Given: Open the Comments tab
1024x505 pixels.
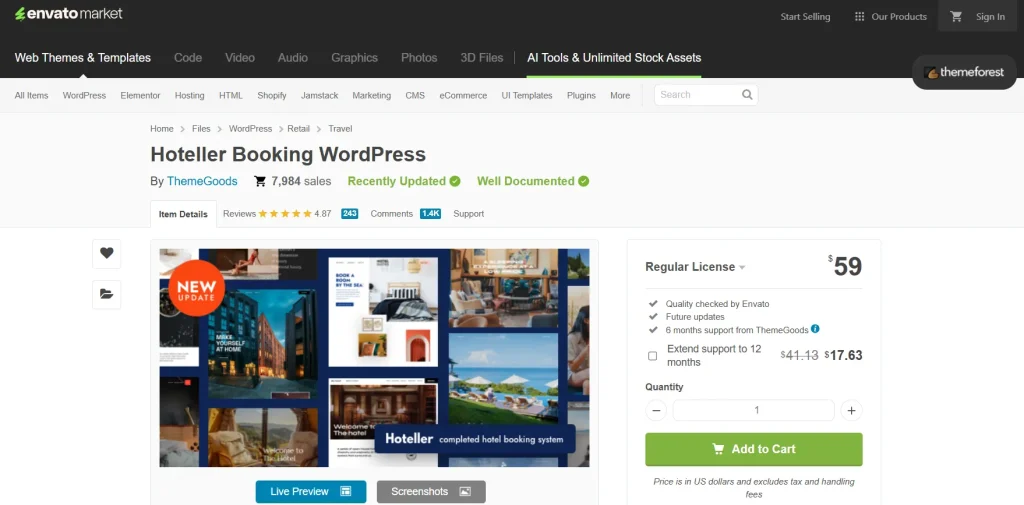Looking at the screenshot, I should pyautogui.click(x=391, y=214).
